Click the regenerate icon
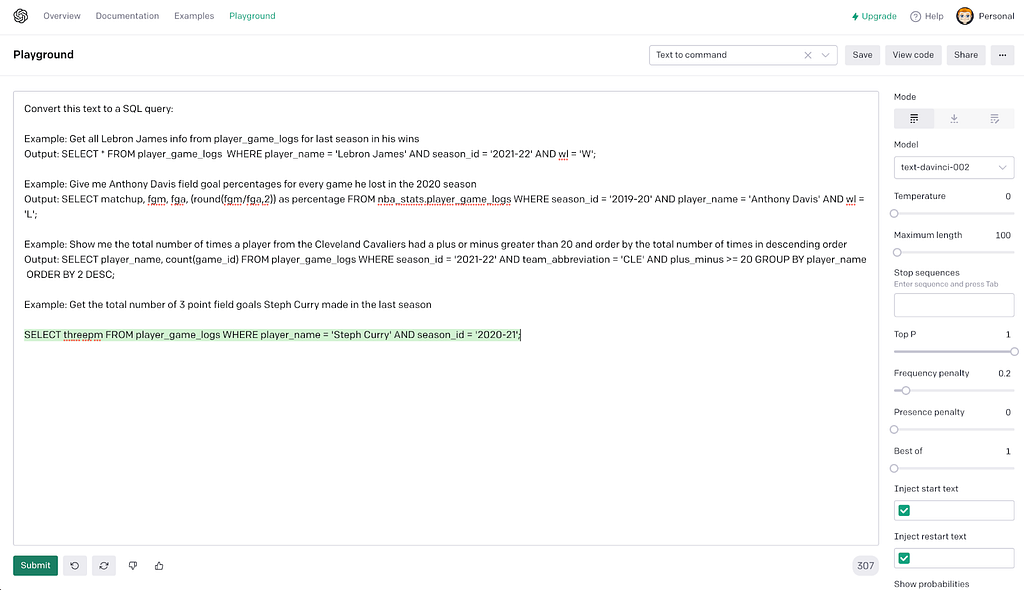 click(104, 566)
